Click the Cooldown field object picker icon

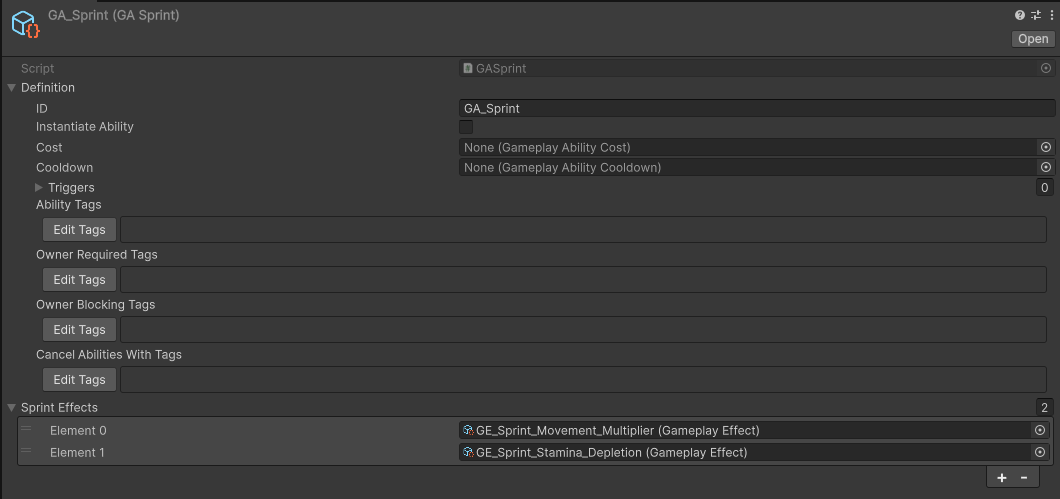click(x=1046, y=167)
